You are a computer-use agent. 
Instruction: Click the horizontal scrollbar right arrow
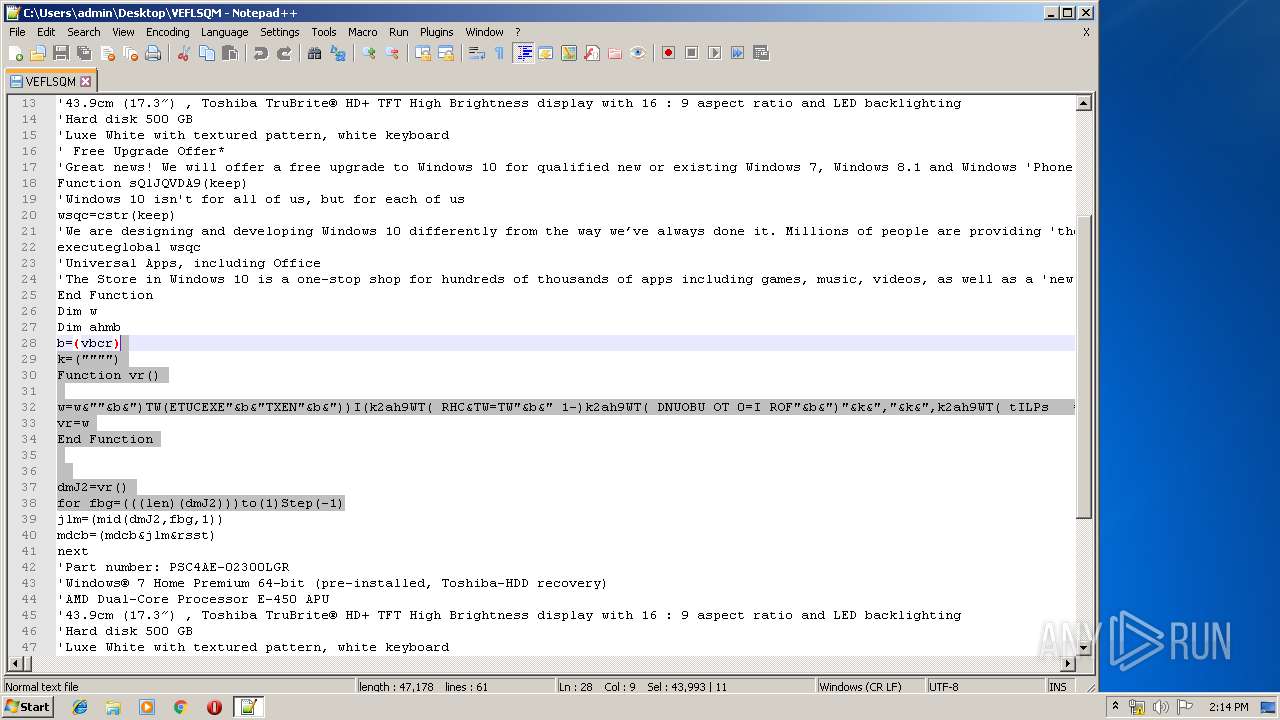1068,664
